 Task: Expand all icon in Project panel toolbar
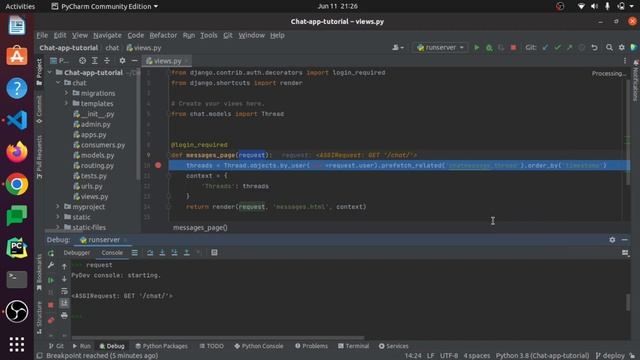95,61
